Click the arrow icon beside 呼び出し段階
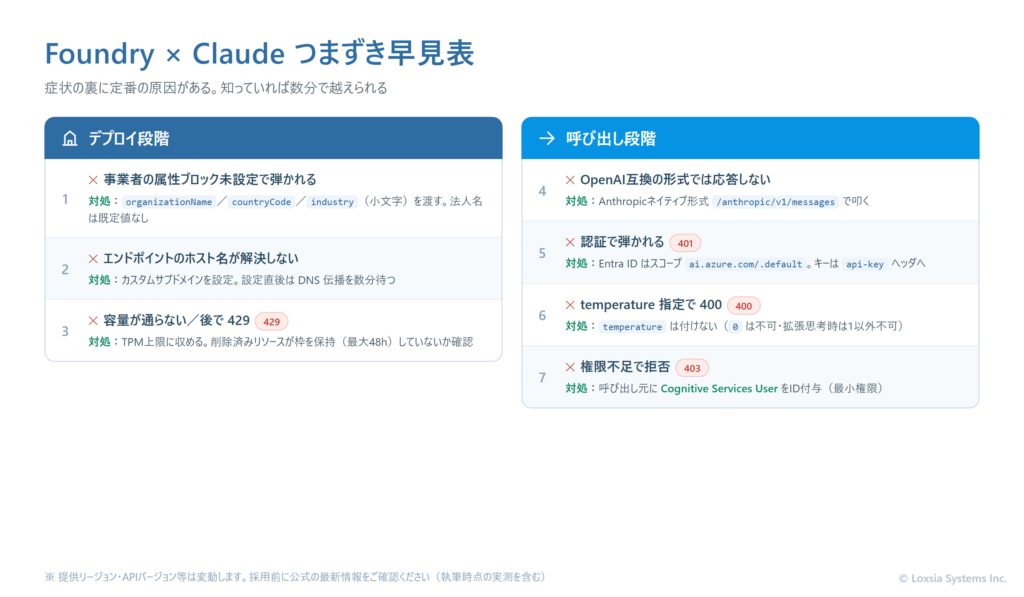Image resolution: width=1024 pixels, height=597 pixels. (x=547, y=138)
